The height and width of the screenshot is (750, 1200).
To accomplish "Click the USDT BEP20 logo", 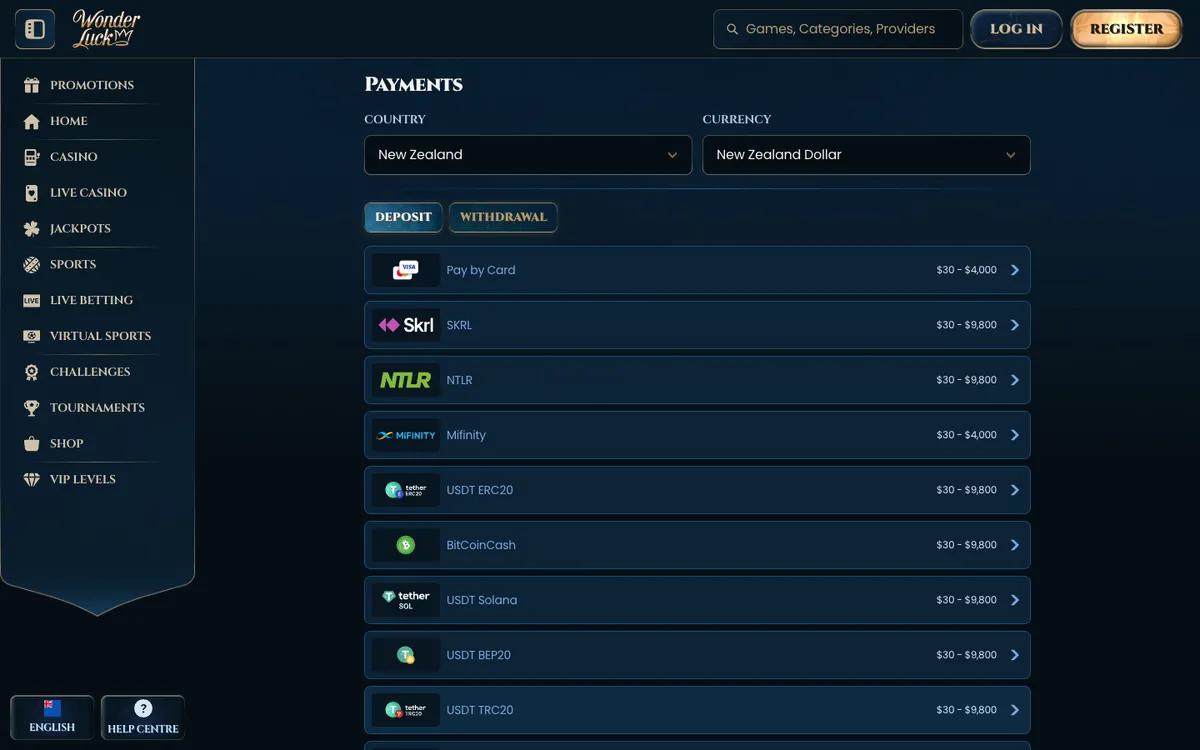I will click(x=406, y=655).
